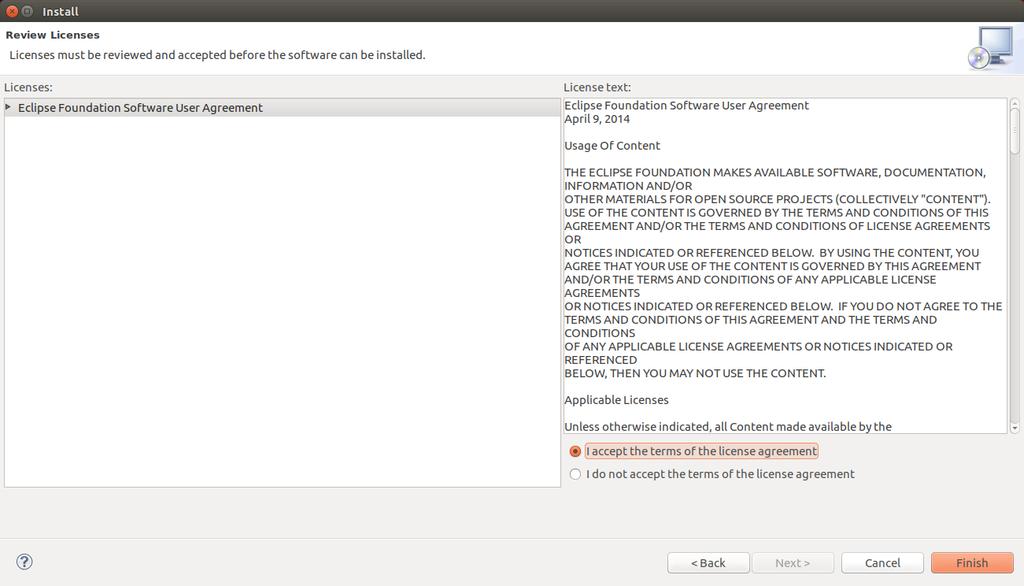Screen dimensions: 1024x586
Task: Click the disabled Next button
Action: coord(793,562)
